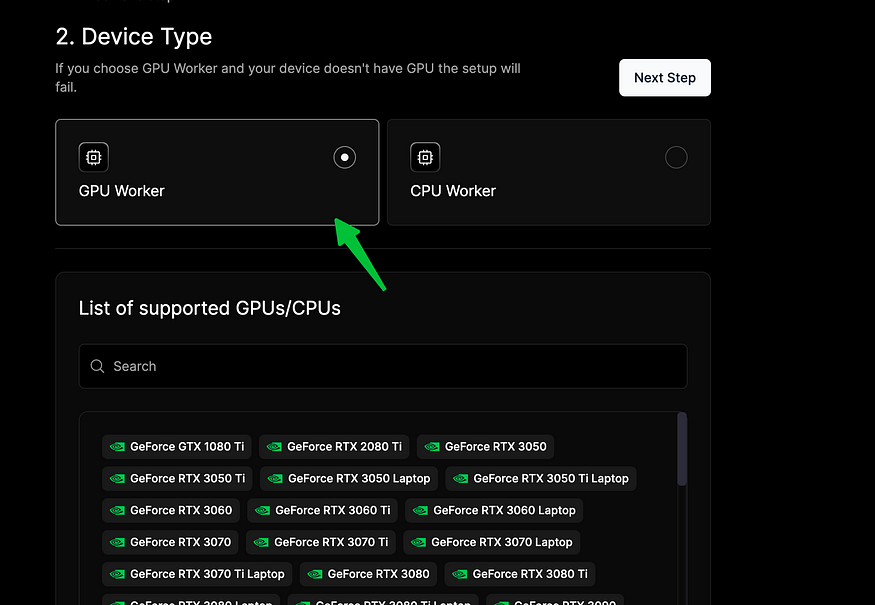
Task: Click the GeForce RTX 3070 chip
Action: (x=170, y=542)
